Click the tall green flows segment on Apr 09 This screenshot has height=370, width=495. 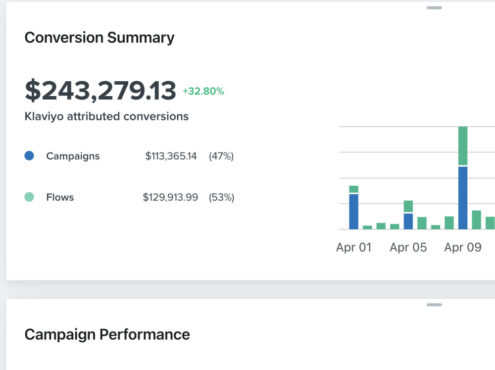coord(463,146)
